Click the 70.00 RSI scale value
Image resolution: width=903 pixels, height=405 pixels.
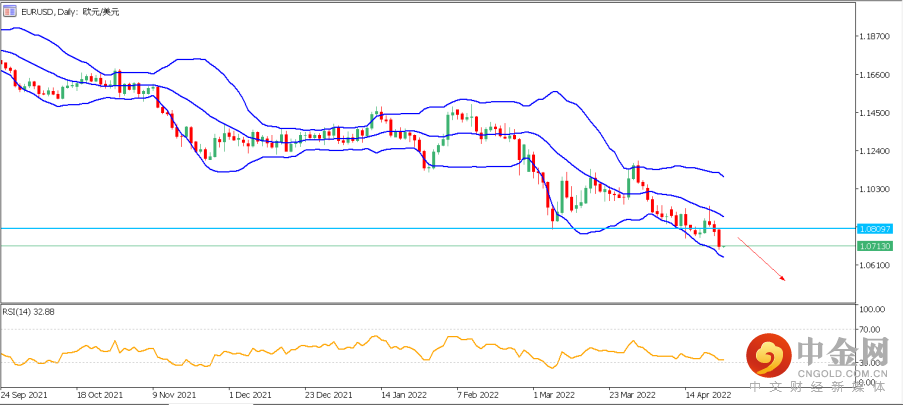tap(871, 330)
